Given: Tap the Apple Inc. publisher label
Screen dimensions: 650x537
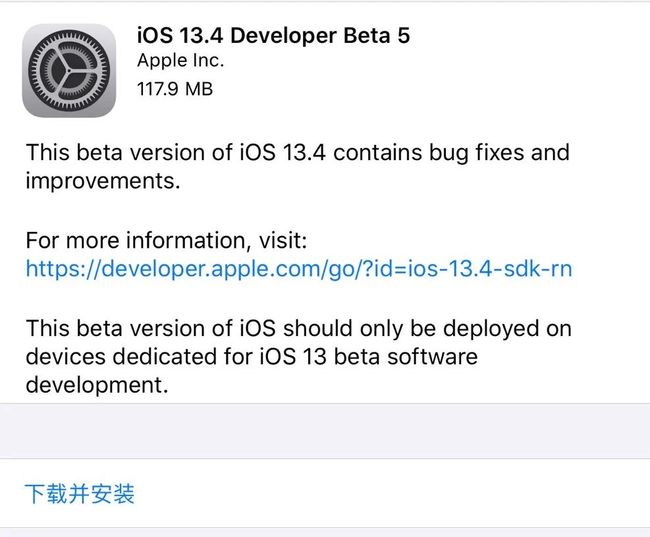Looking at the screenshot, I should pyautogui.click(x=180, y=61).
